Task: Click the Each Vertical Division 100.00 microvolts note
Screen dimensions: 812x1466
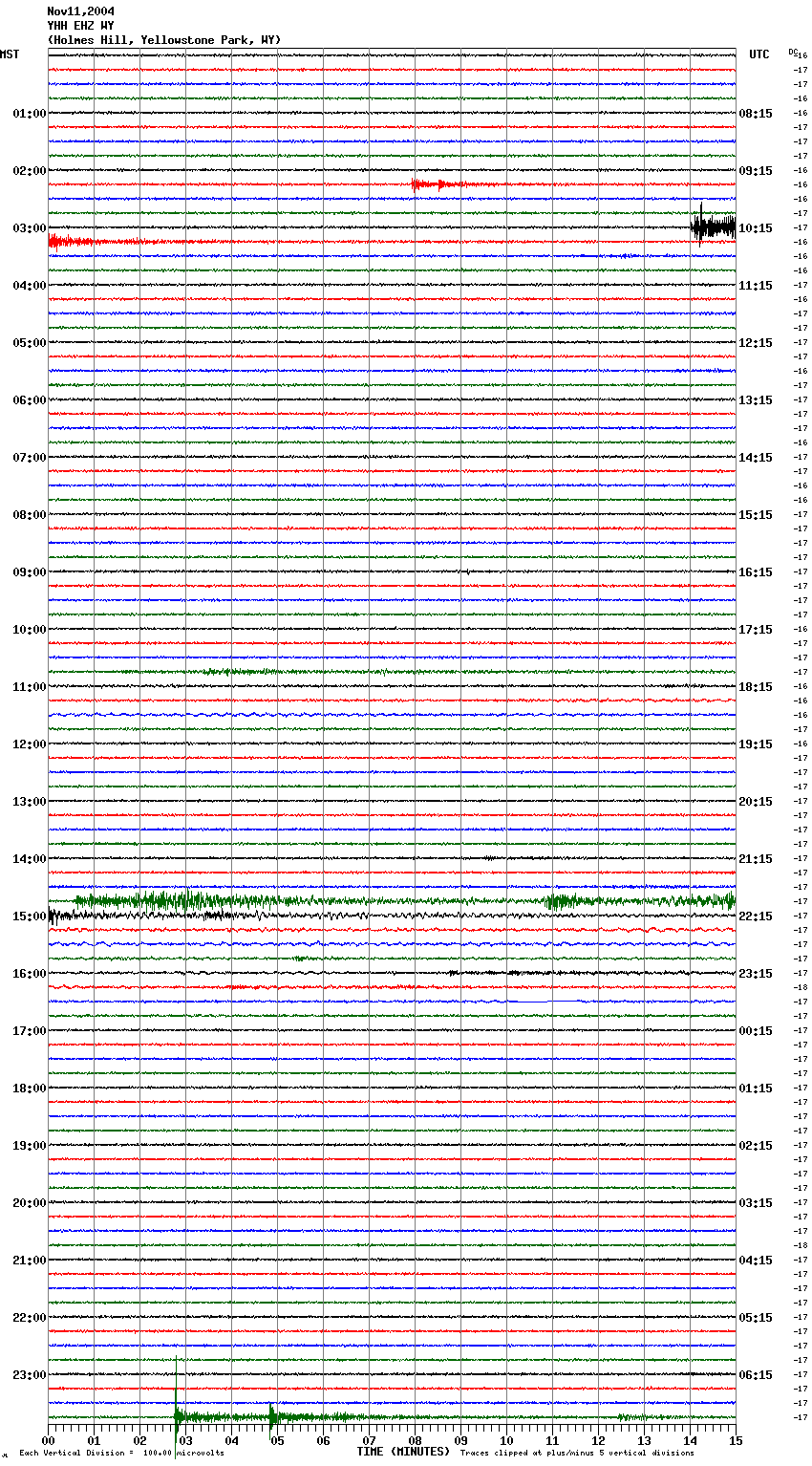Action: 121,1454
